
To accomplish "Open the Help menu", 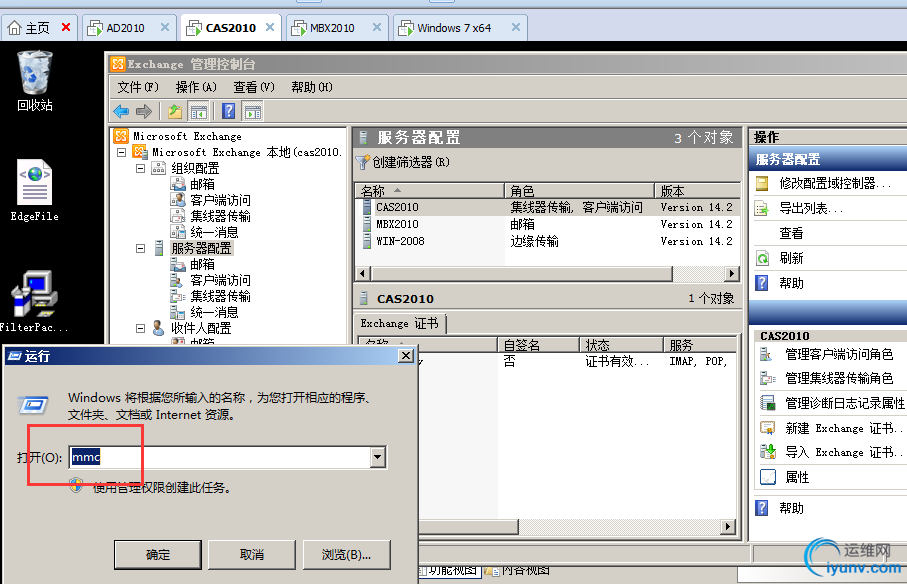I will [312, 87].
